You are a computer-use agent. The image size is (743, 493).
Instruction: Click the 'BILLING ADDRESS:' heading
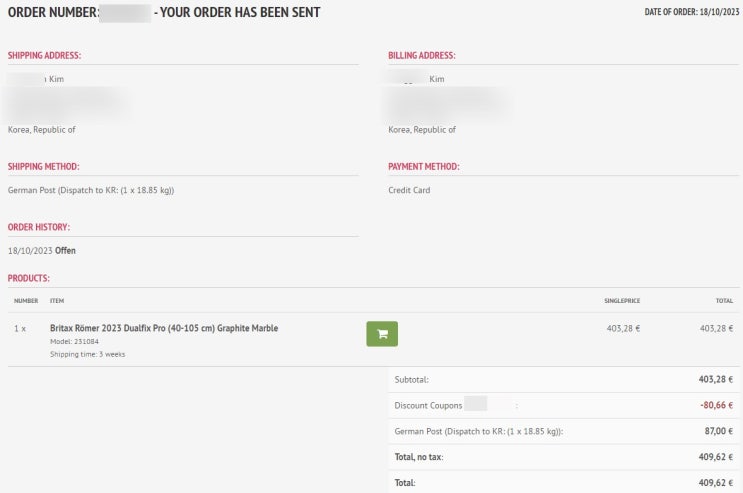(422, 55)
